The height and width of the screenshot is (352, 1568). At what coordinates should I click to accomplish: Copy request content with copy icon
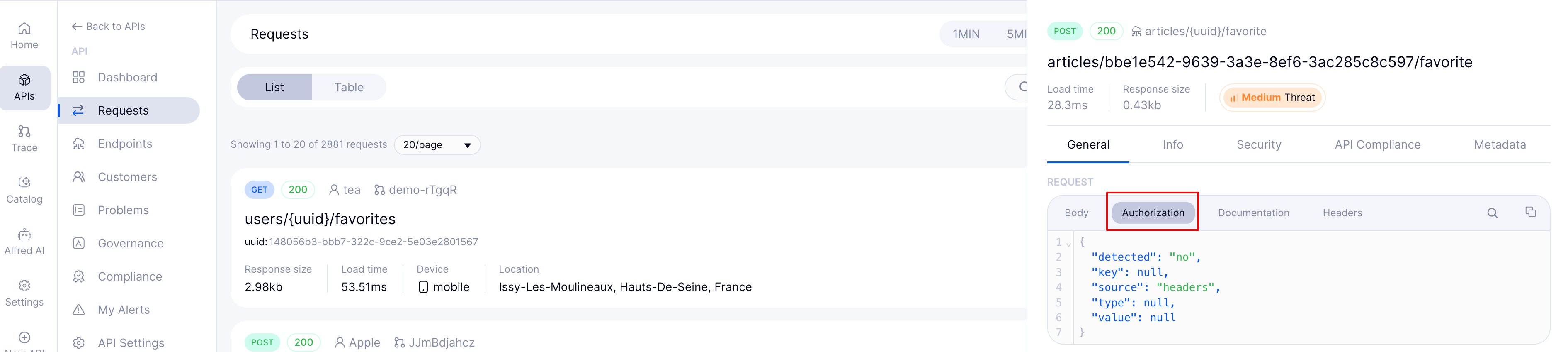tap(1530, 212)
